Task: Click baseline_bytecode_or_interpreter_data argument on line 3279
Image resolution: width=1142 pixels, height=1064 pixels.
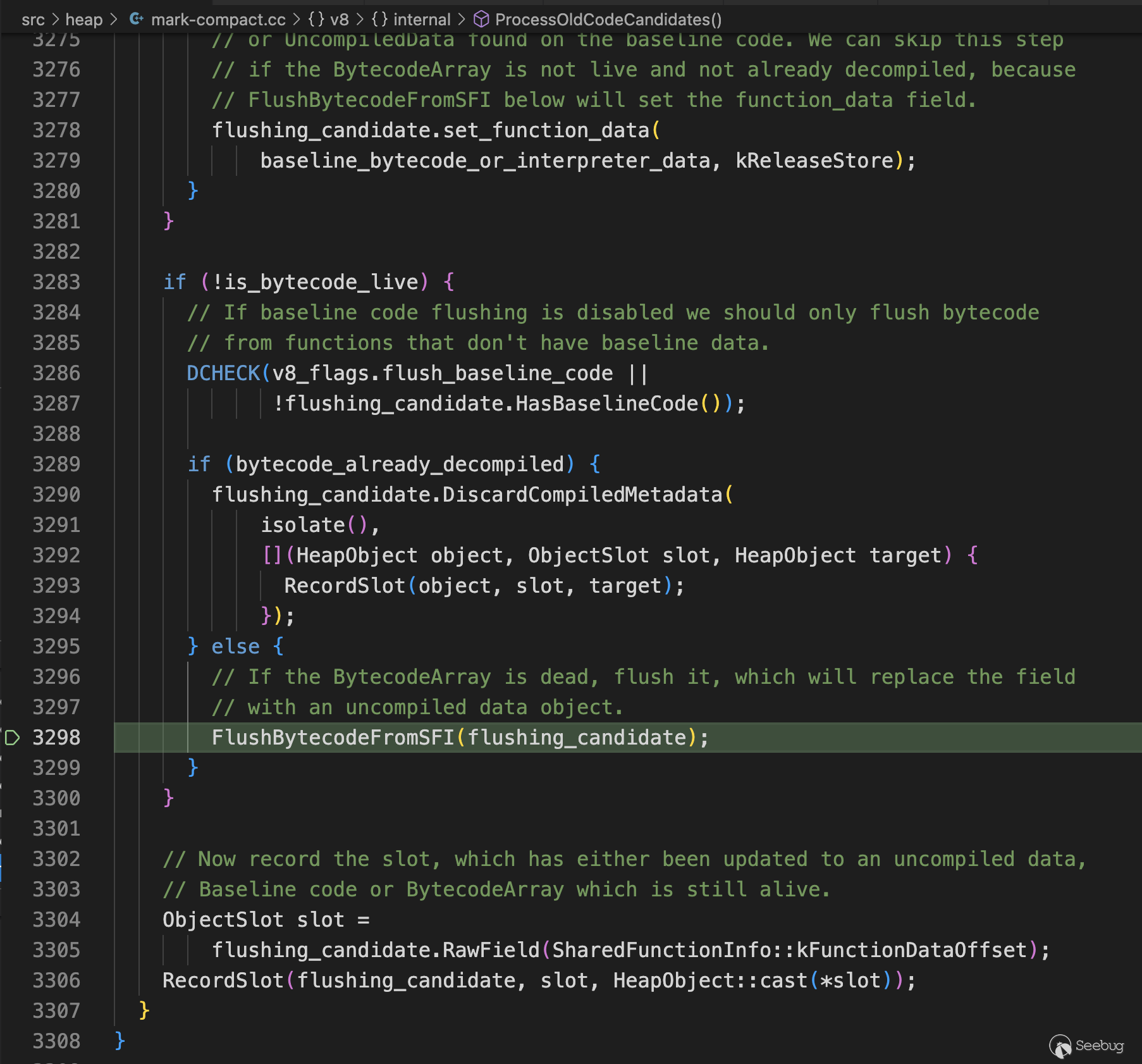Action: point(485,161)
